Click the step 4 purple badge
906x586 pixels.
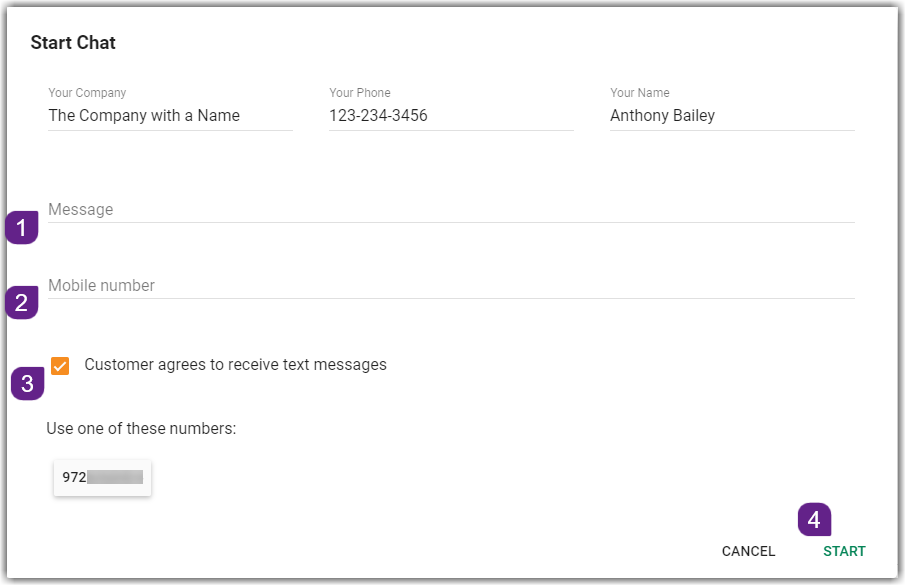[x=814, y=520]
